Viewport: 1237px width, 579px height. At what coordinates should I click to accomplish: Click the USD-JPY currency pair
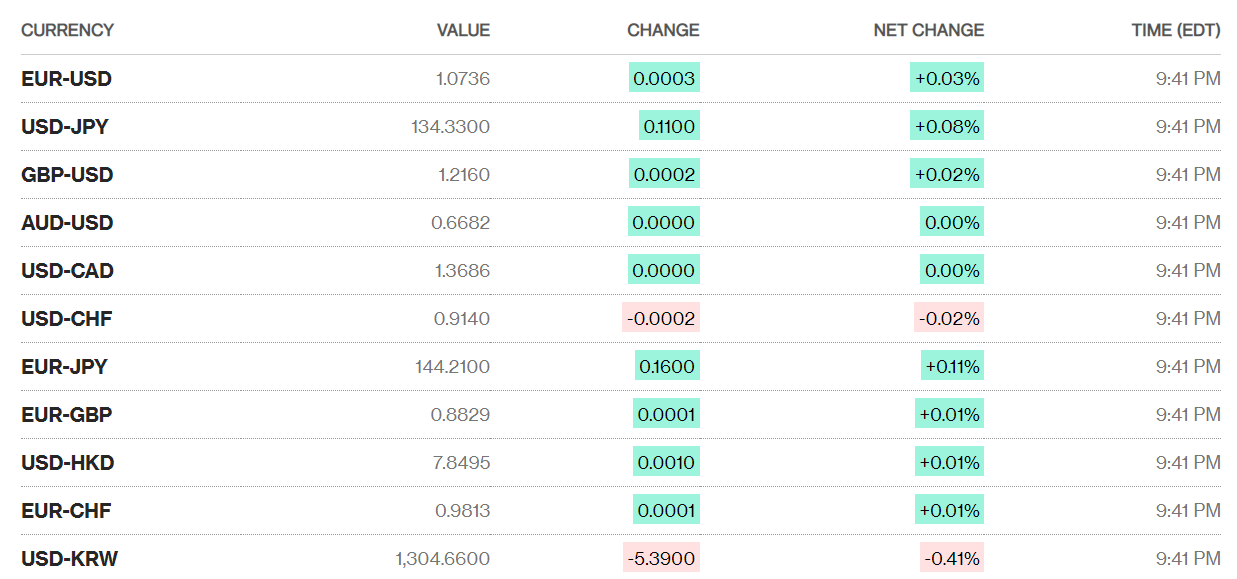[65, 127]
